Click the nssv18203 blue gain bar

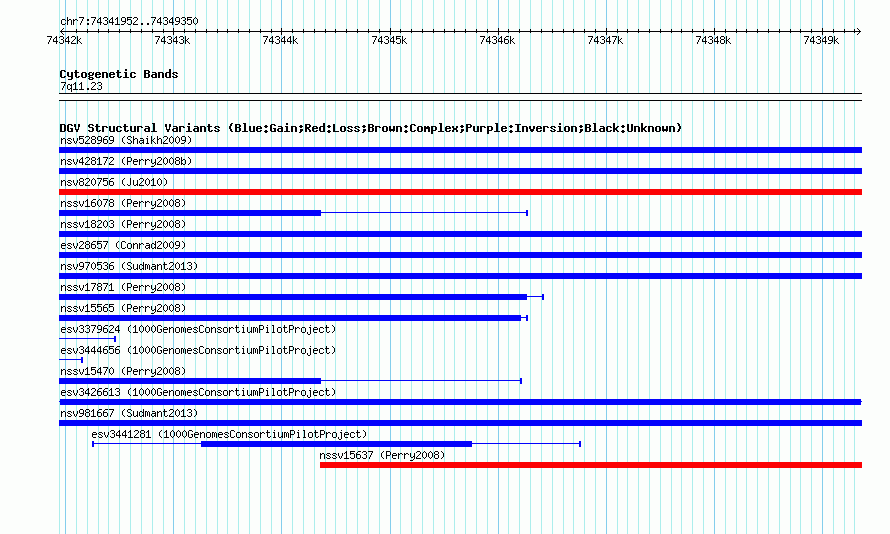click(x=460, y=234)
